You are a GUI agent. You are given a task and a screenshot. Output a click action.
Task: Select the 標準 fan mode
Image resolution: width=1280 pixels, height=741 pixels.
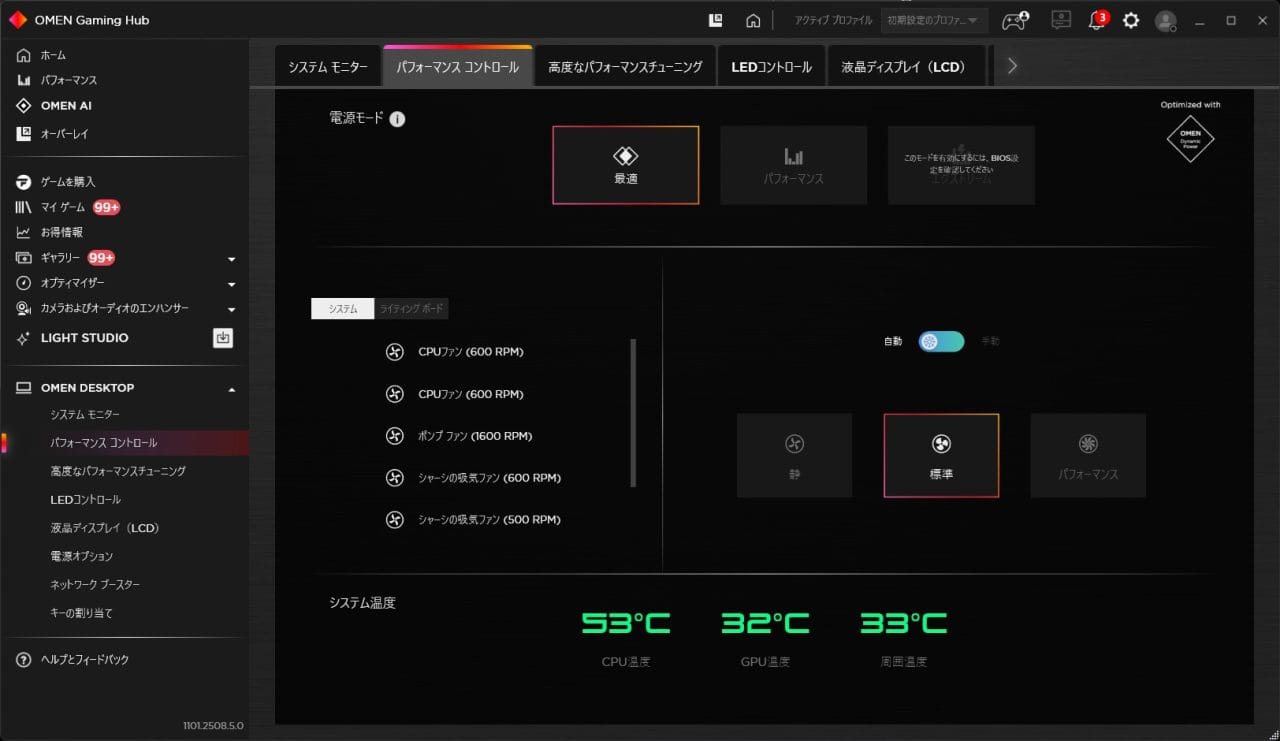941,455
